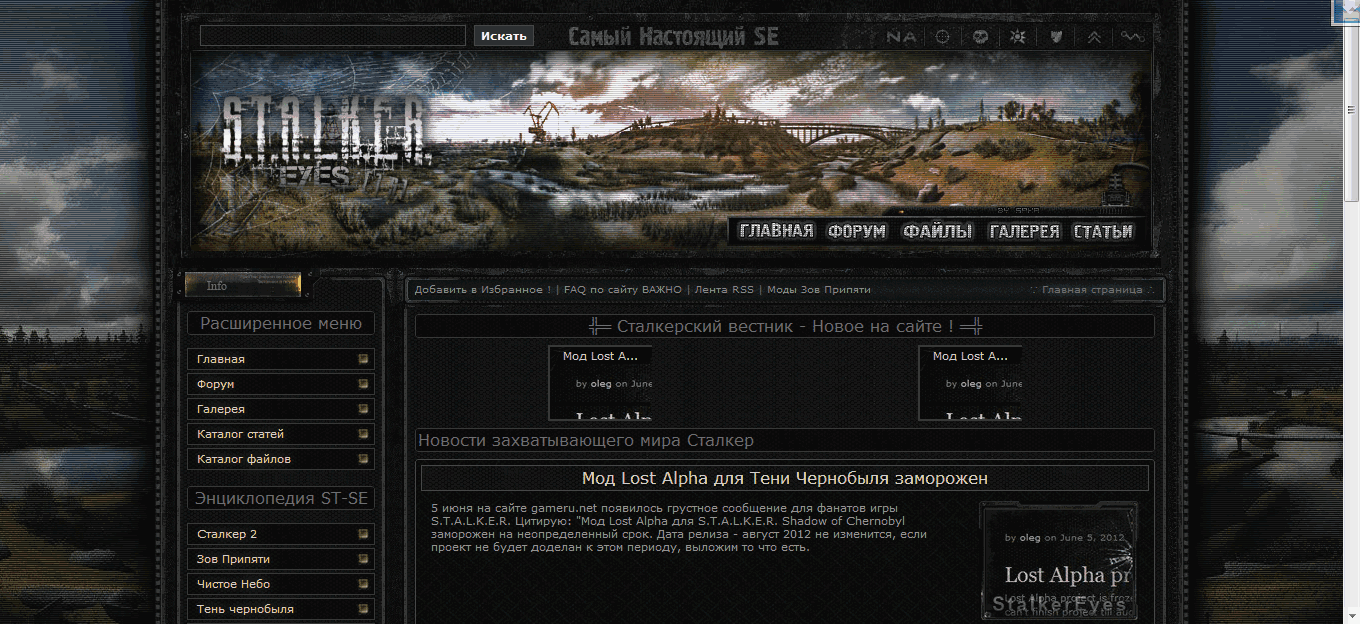Image resolution: width=1360 pixels, height=624 pixels.
Task: Click the NA icon in the header
Action: pyautogui.click(x=901, y=37)
